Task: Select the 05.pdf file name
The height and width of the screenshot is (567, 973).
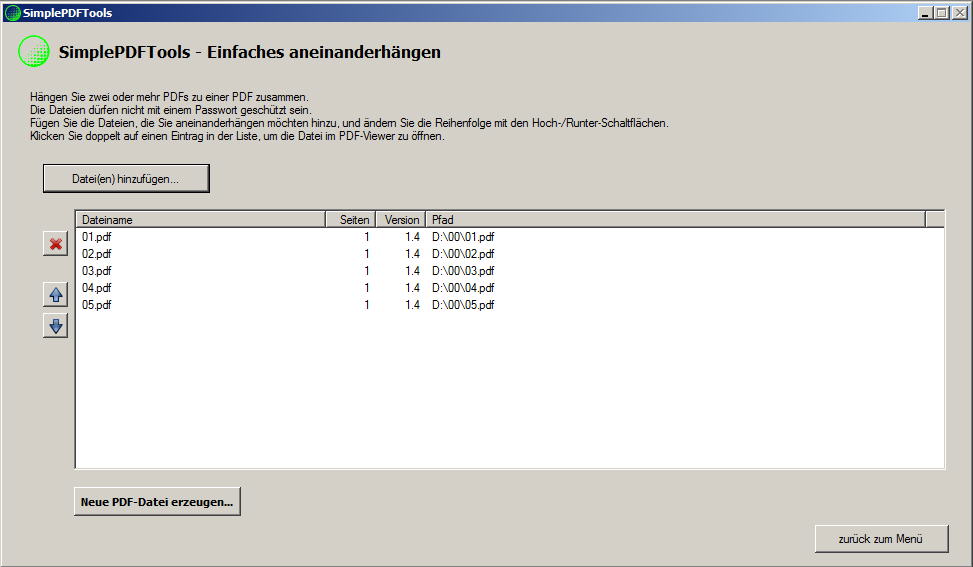Action: (97, 305)
